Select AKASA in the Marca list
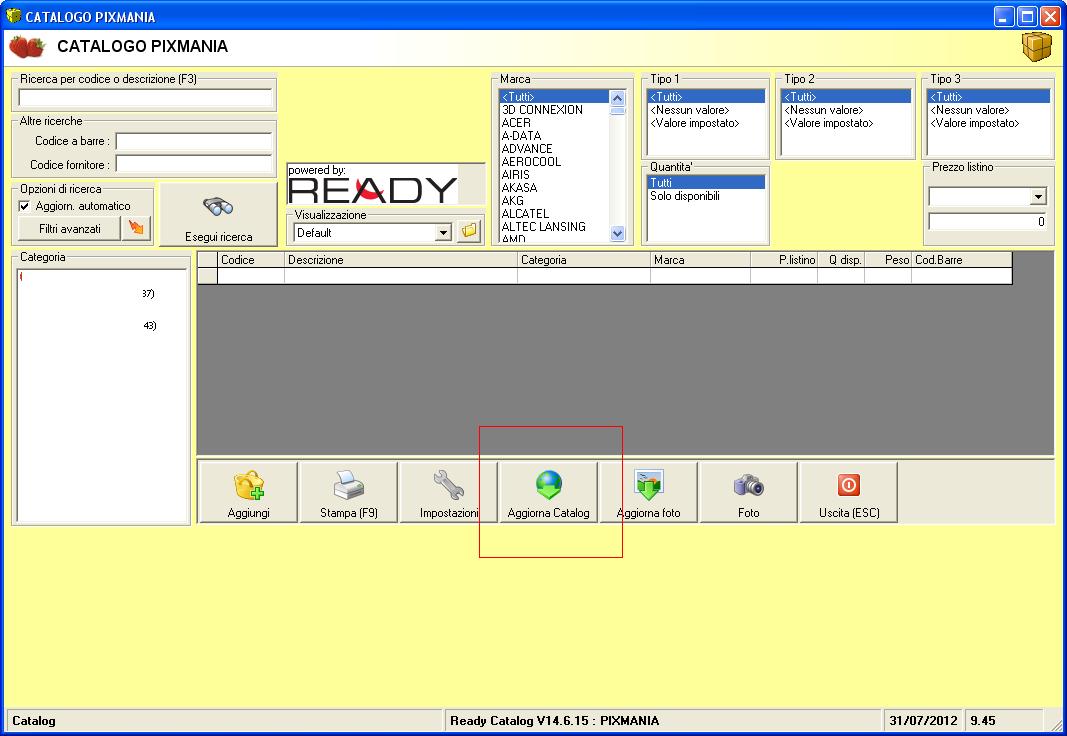The height and width of the screenshot is (736, 1067). pos(554,187)
